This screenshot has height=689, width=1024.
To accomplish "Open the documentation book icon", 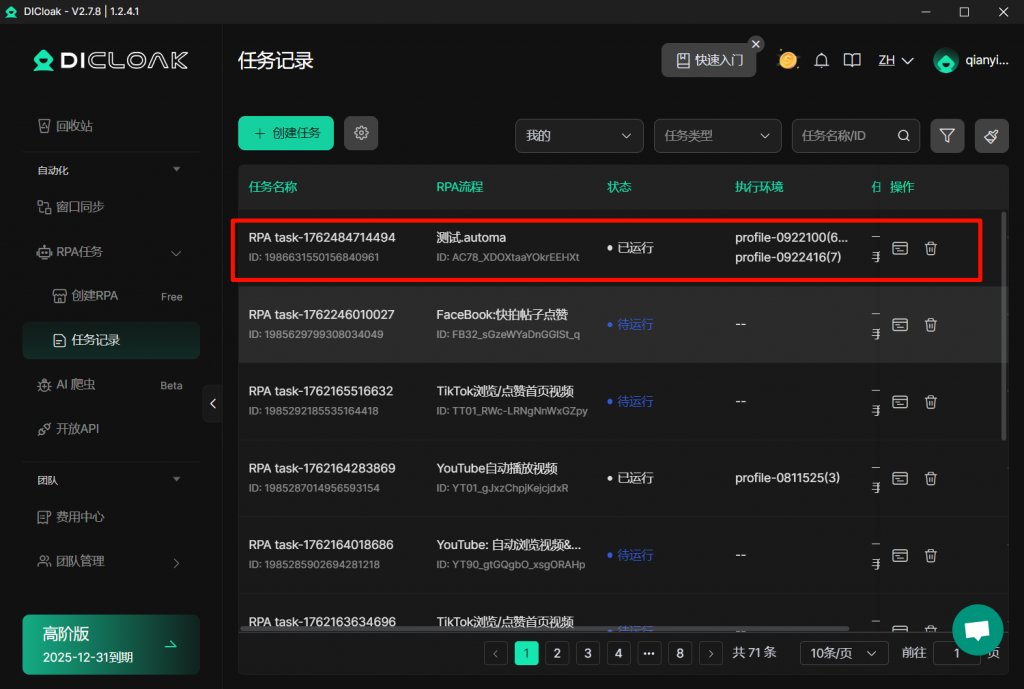I will click(x=851, y=60).
